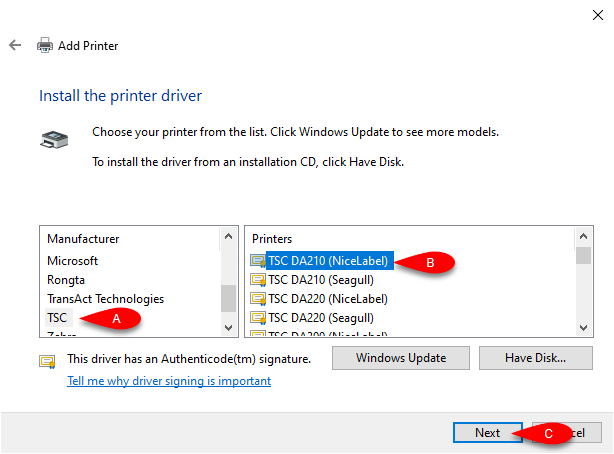
Task: Click the Add Printer title icon
Action: [45, 45]
